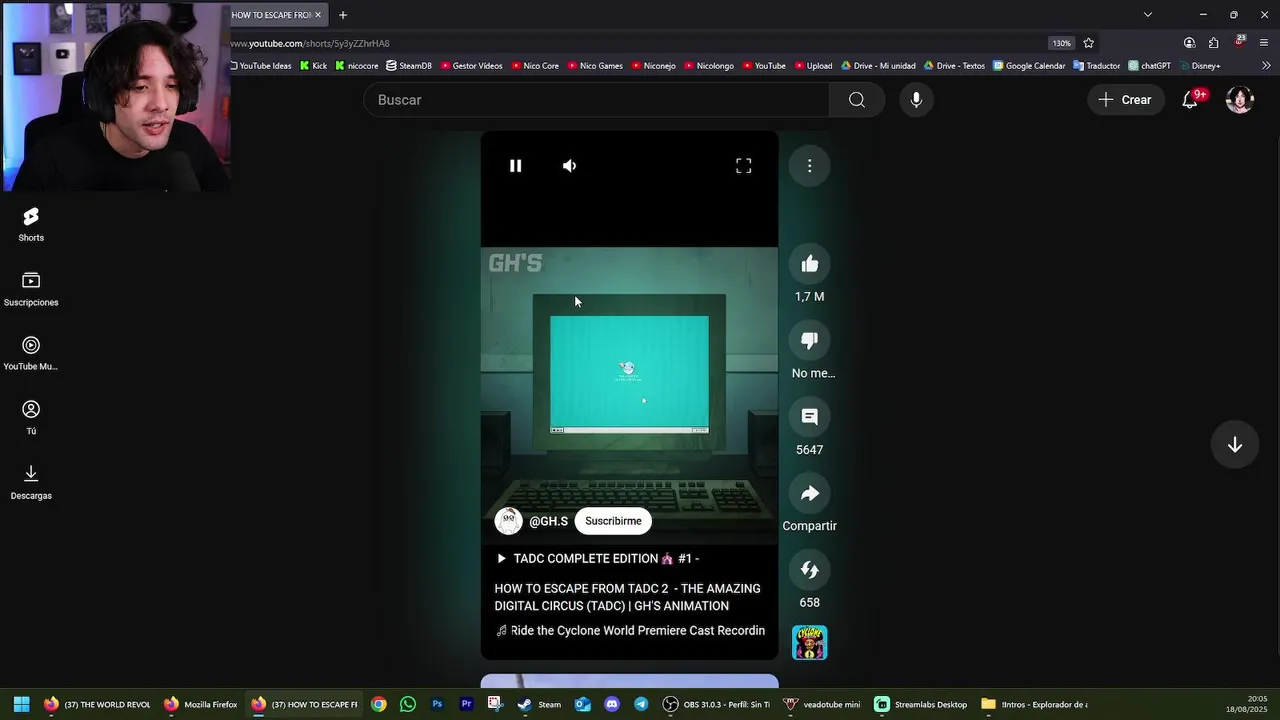Share the Short via Compartir
1280x720 pixels.
809,494
